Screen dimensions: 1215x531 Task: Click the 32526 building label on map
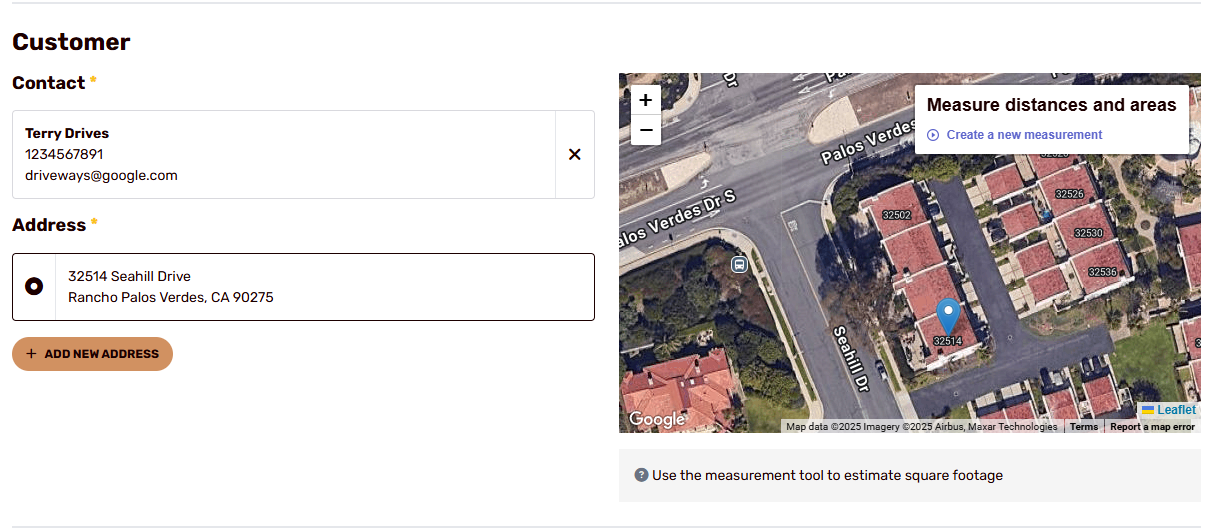click(x=1070, y=194)
